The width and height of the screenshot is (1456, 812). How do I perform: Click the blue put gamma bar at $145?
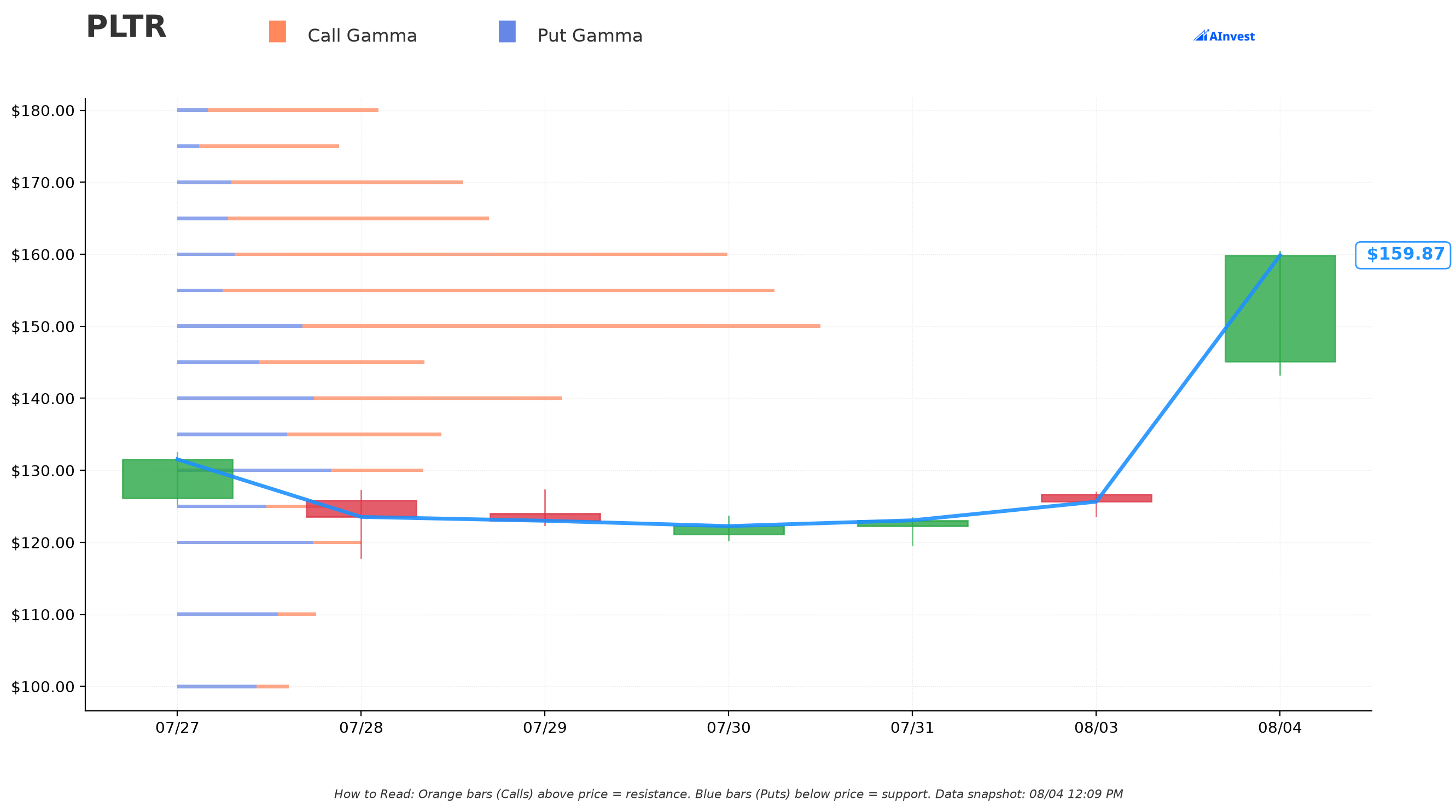[x=218, y=362]
